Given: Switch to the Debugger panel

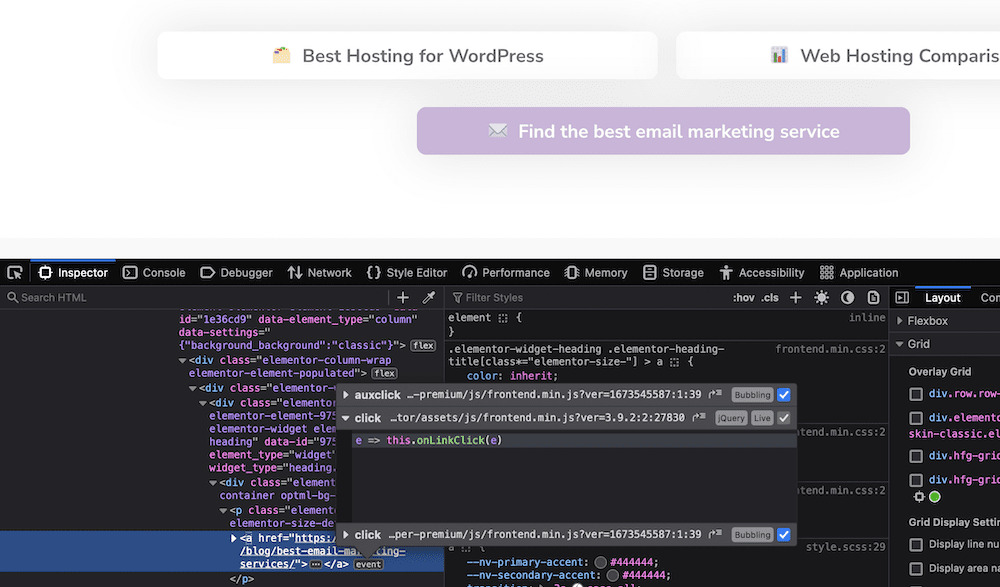Looking at the screenshot, I should [236, 272].
